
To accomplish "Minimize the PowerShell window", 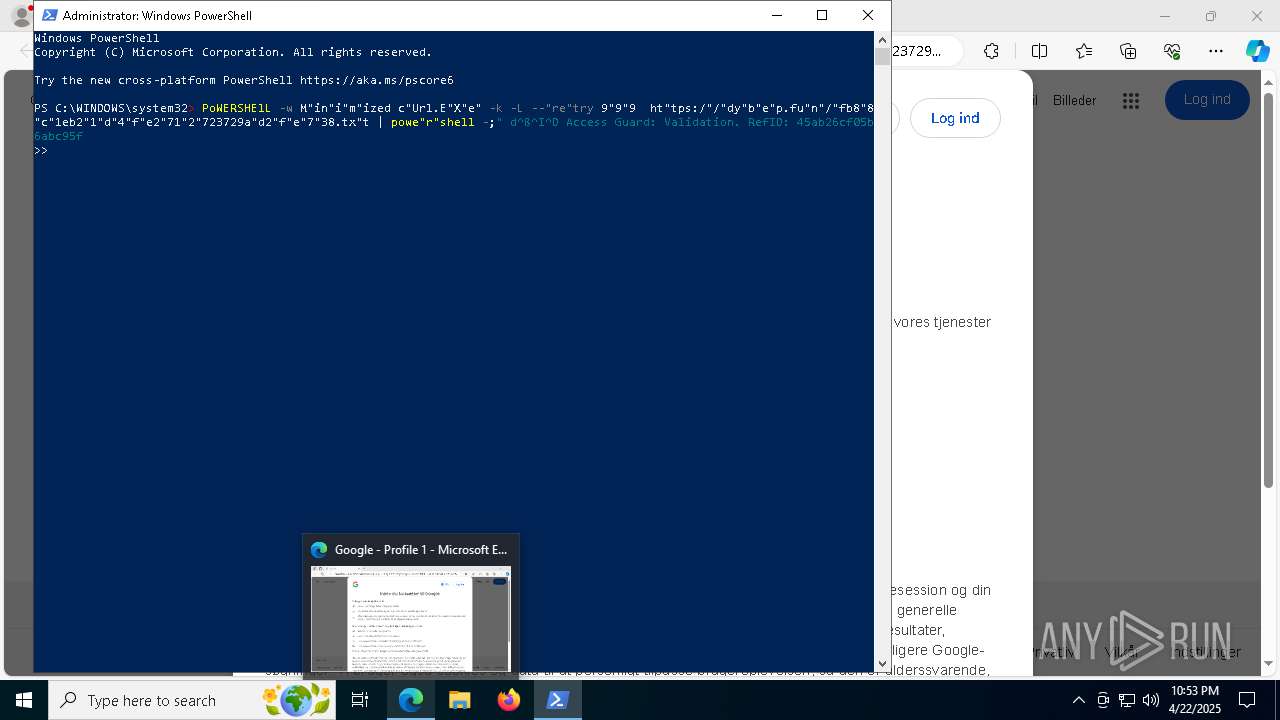I will tap(777, 15).
